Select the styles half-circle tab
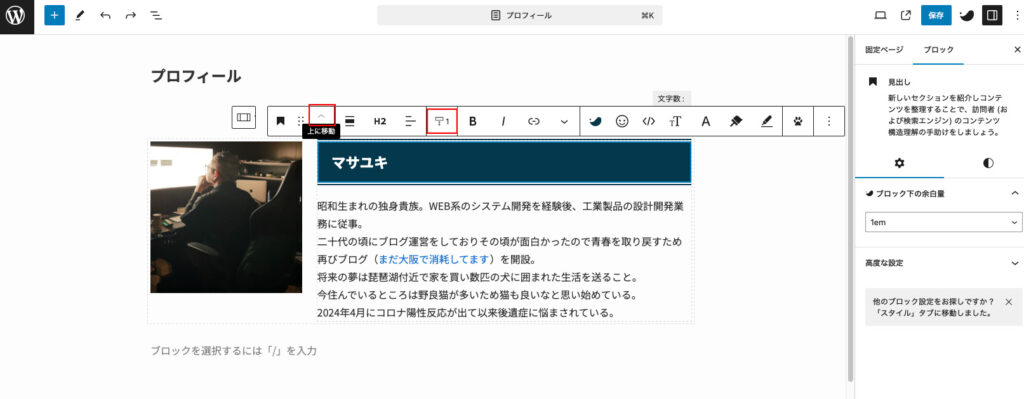 [988, 163]
